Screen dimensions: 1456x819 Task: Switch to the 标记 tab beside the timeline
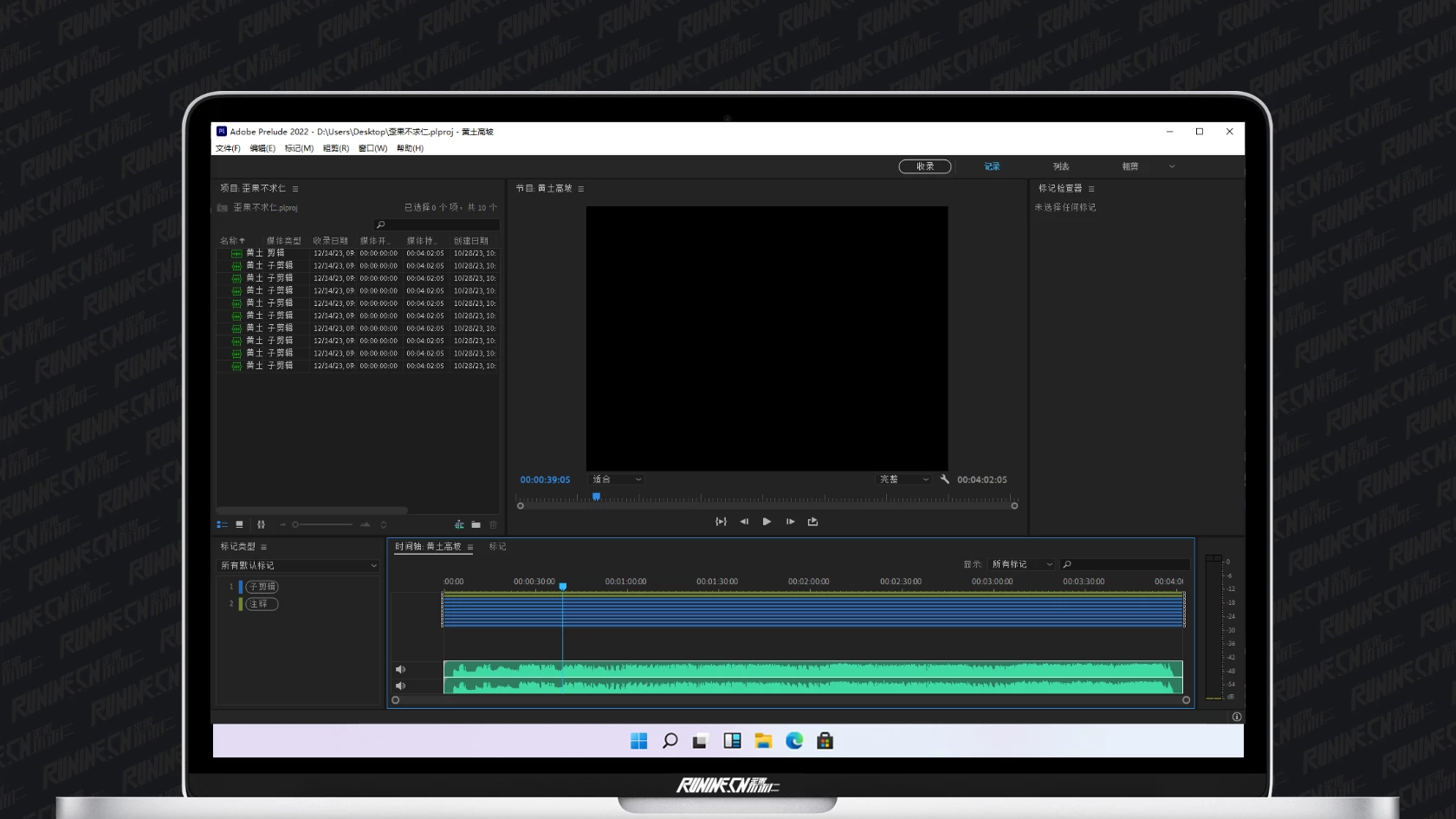(497, 547)
